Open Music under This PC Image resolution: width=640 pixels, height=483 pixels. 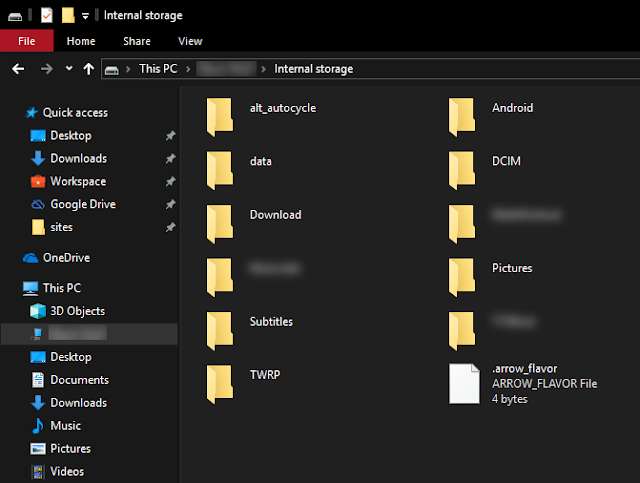point(65,425)
